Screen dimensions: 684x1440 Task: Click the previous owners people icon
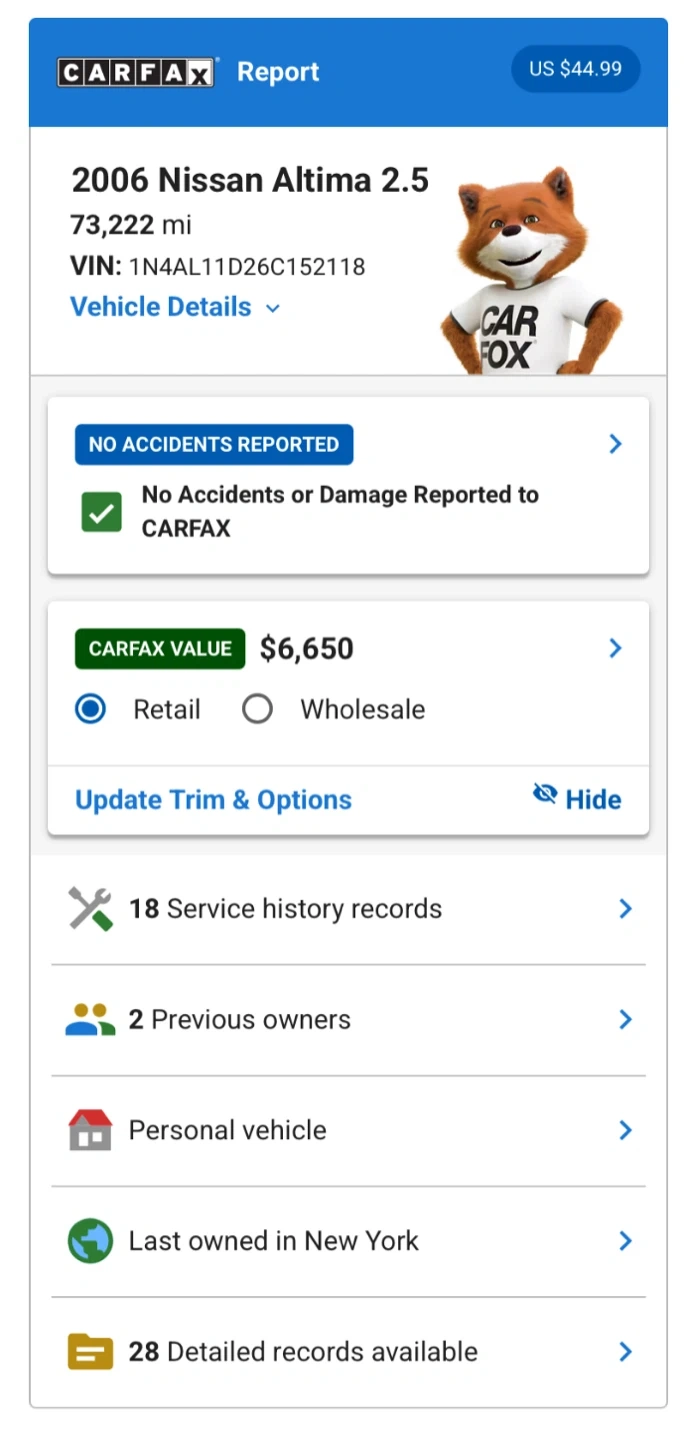90,1020
